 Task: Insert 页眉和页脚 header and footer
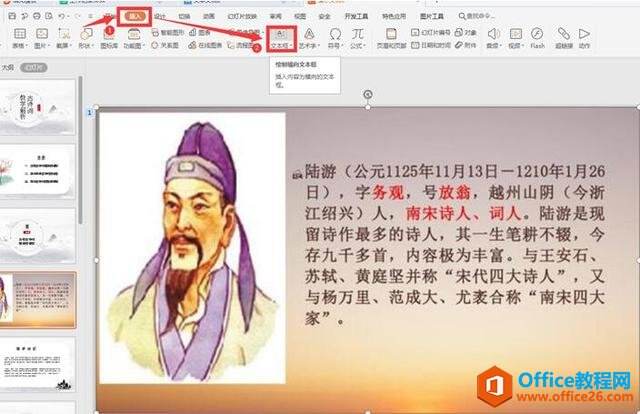391,38
